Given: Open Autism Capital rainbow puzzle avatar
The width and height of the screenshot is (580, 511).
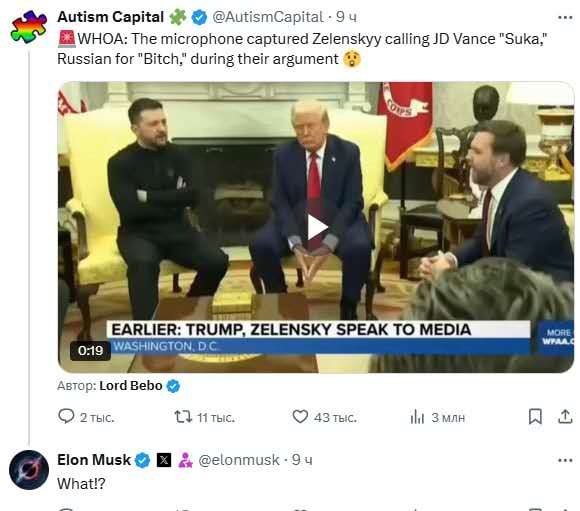Looking at the screenshot, I should (29, 27).
